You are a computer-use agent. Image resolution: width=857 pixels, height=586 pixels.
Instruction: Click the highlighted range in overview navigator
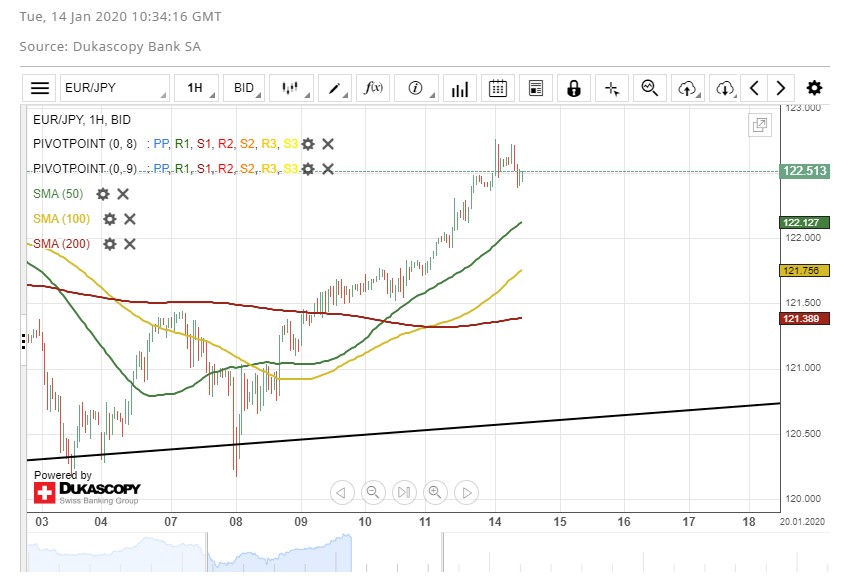280,555
